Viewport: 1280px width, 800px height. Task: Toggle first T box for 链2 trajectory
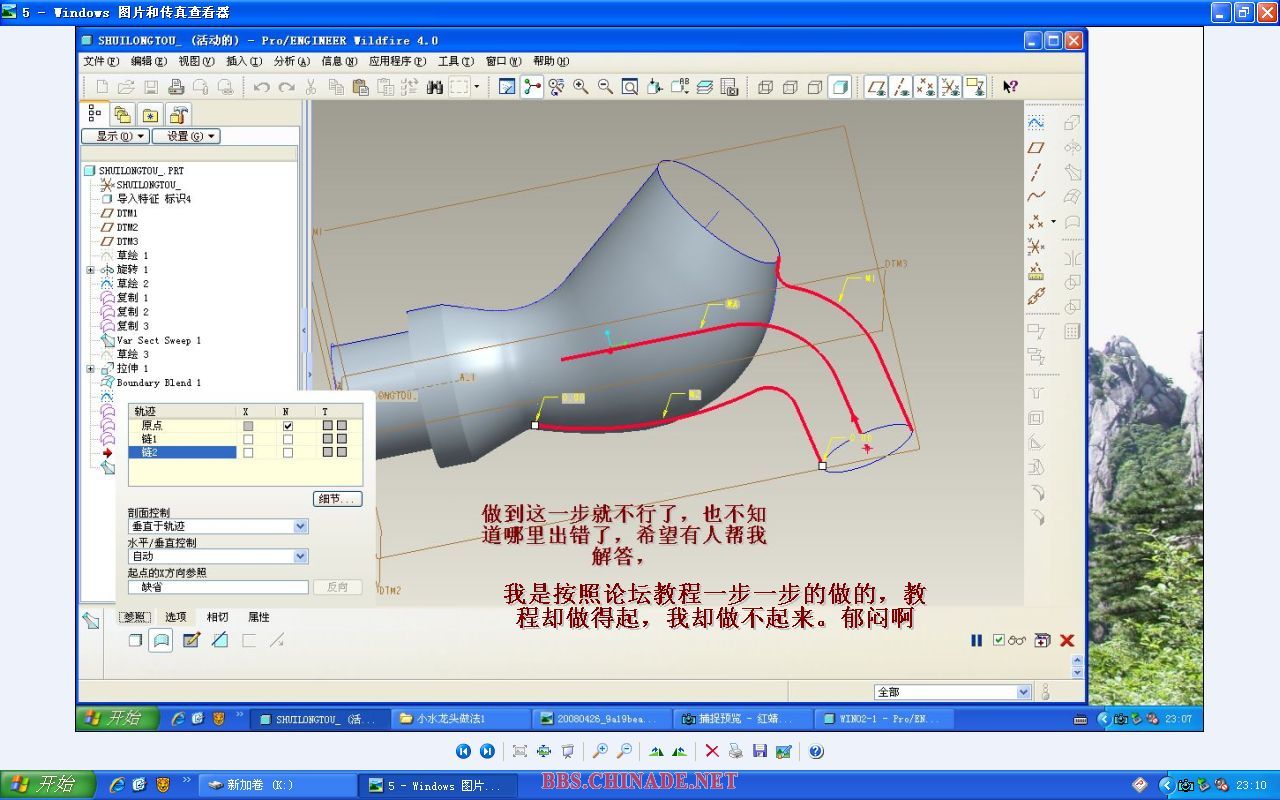point(327,453)
